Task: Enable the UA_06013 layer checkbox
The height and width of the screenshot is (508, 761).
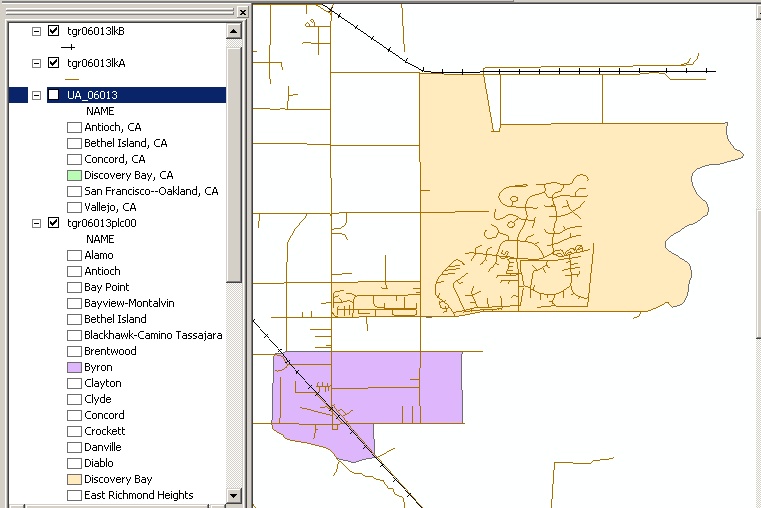Action: (x=53, y=95)
